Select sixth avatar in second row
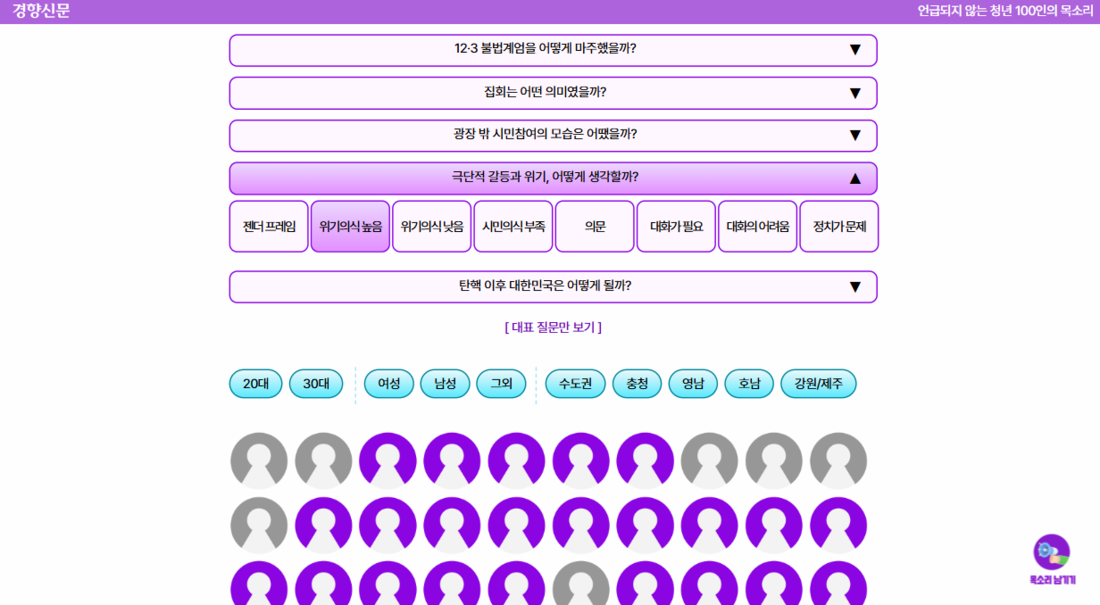Image resolution: width=1100 pixels, height=605 pixels. (x=581, y=525)
